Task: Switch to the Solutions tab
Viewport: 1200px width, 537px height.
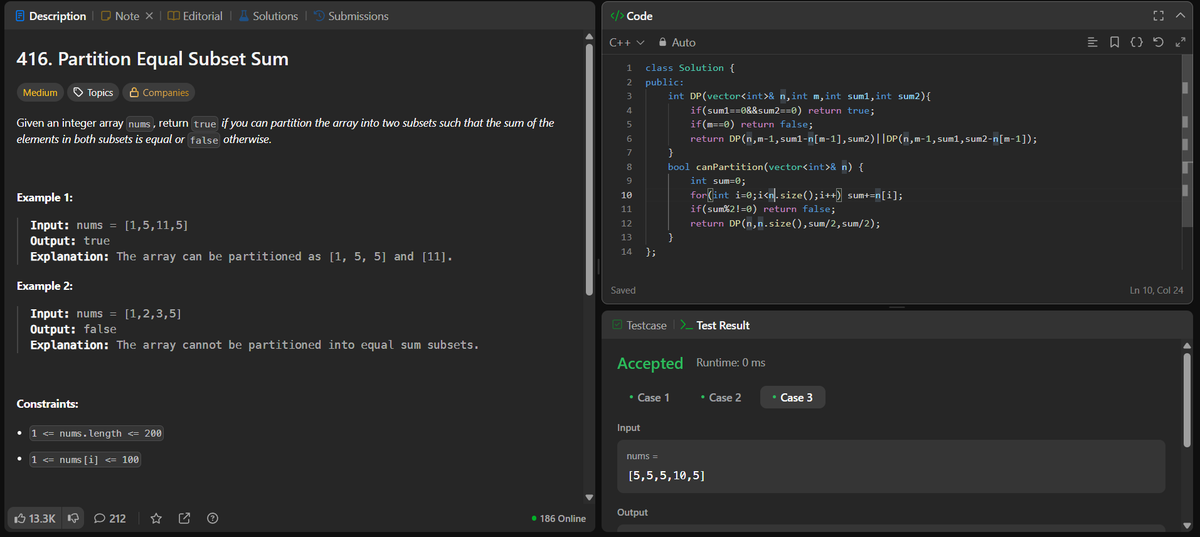Action: point(268,16)
